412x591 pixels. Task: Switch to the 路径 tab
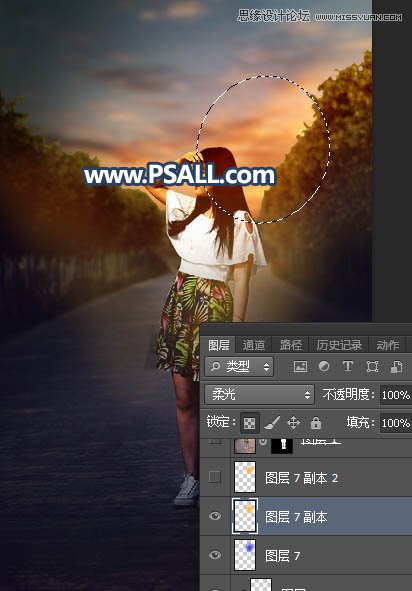pyautogui.click(x=290, y=344)
